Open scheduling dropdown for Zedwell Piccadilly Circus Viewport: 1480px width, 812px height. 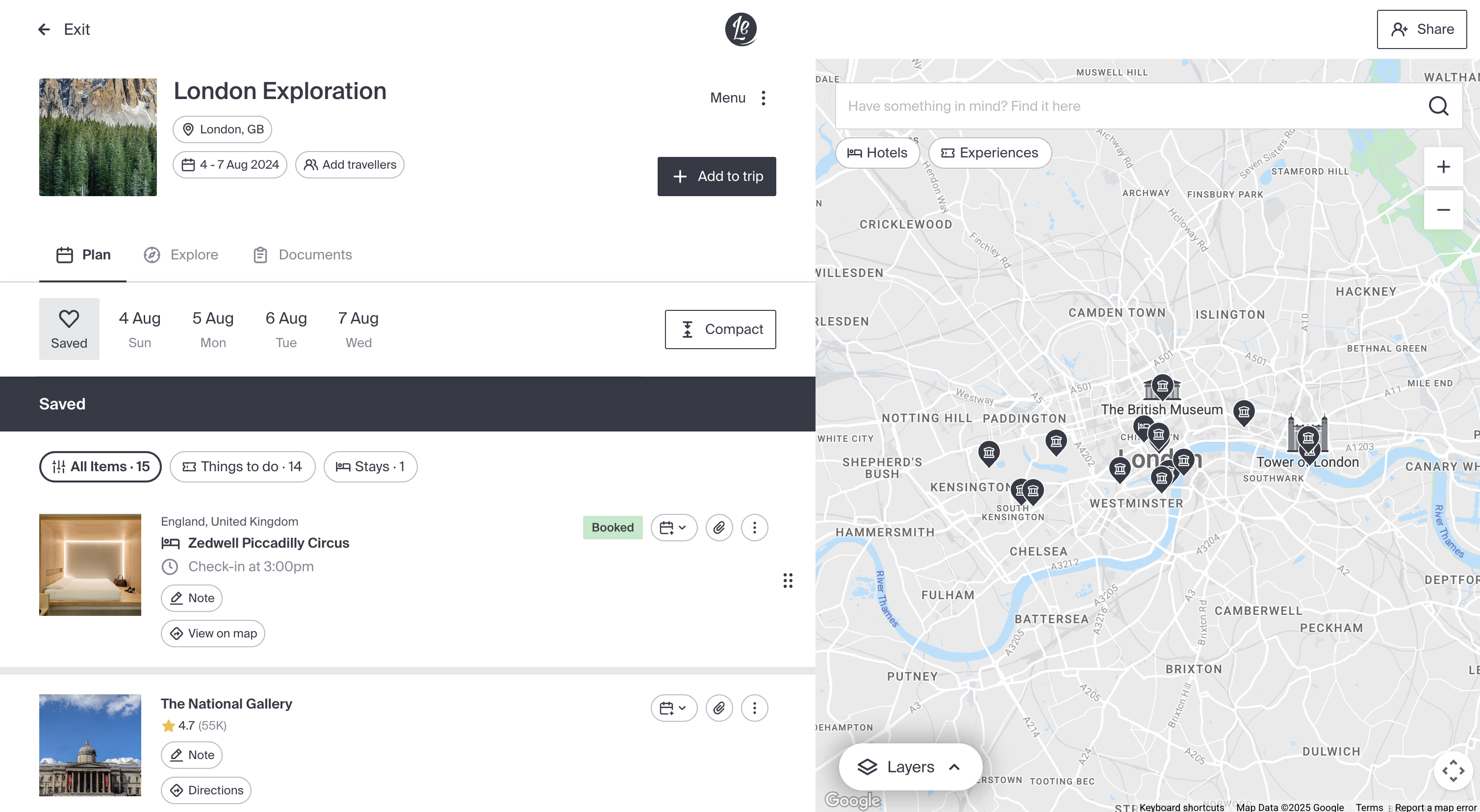(673, 527)
